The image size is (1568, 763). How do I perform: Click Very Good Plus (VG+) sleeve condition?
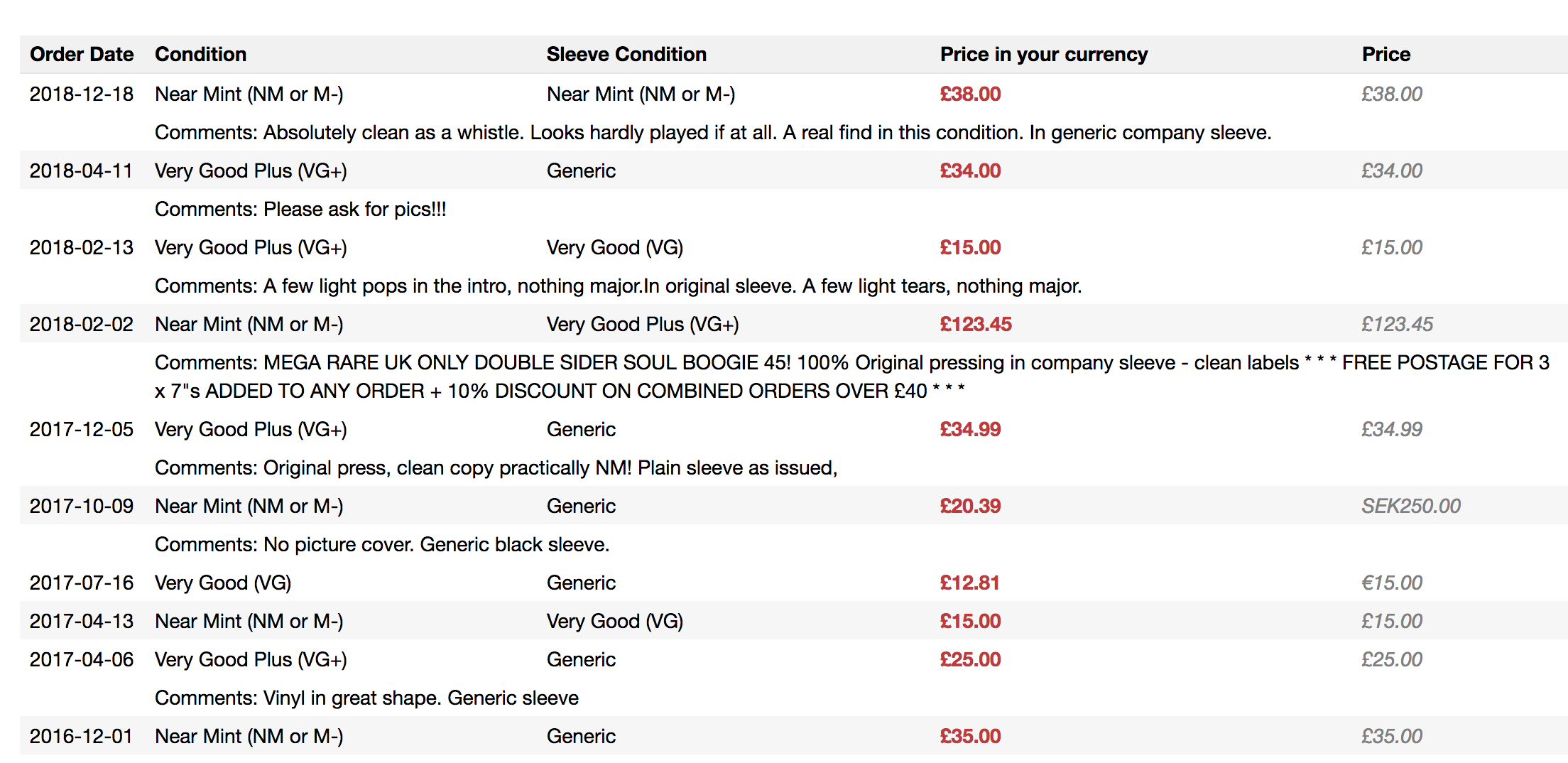pyautogui.click(x=643, y=324)
